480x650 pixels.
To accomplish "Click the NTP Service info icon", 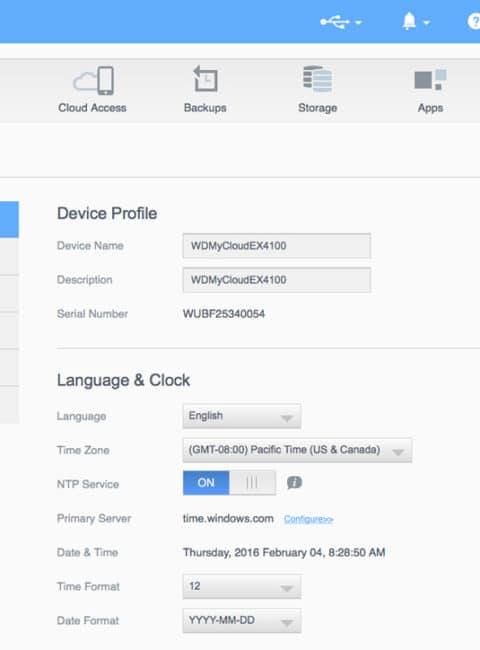I will click(294, 483).
